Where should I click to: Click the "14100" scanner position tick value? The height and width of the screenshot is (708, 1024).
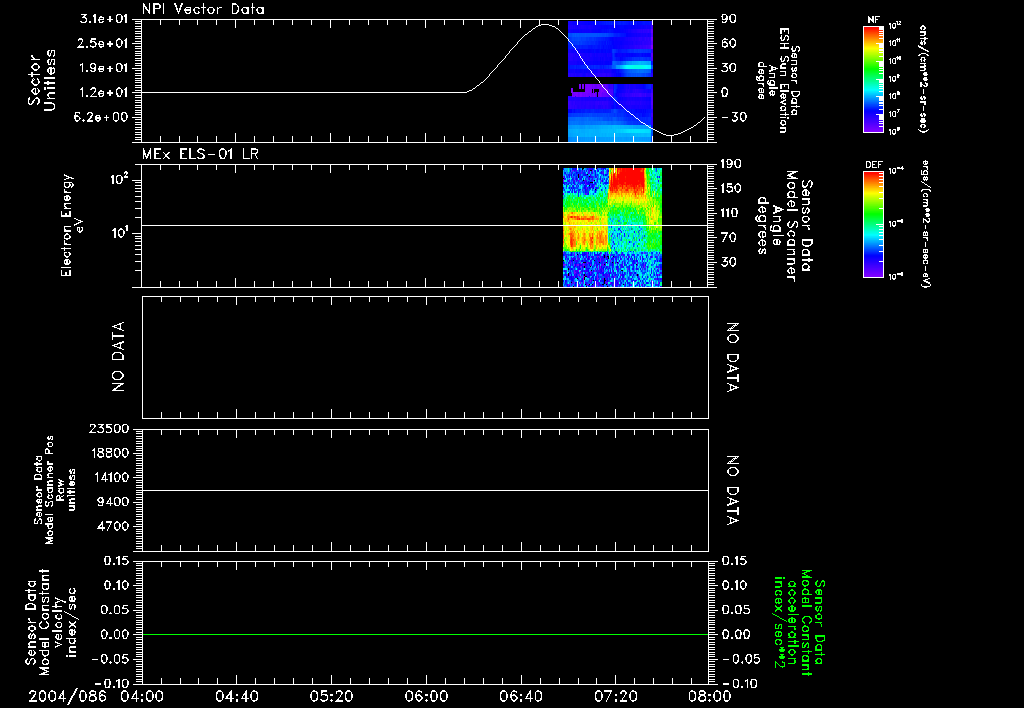pos(108,477)
